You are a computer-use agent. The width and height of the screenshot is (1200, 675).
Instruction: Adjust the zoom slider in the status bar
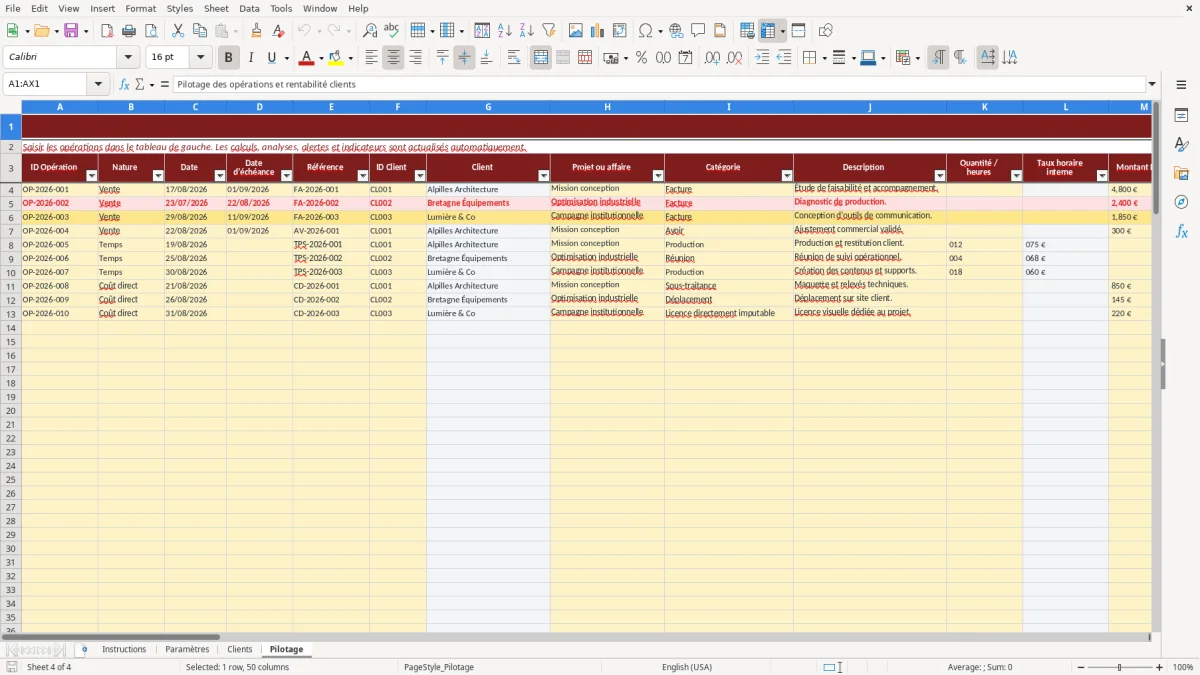1120,667
